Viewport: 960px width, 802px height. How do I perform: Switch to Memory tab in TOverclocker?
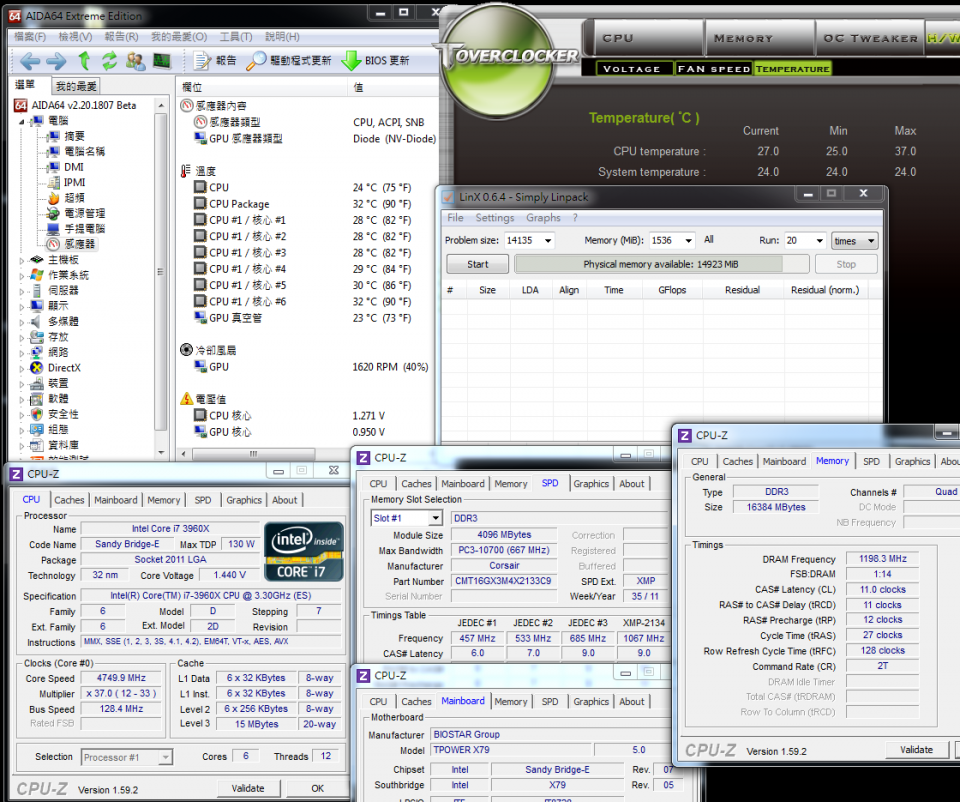(743, 38)
